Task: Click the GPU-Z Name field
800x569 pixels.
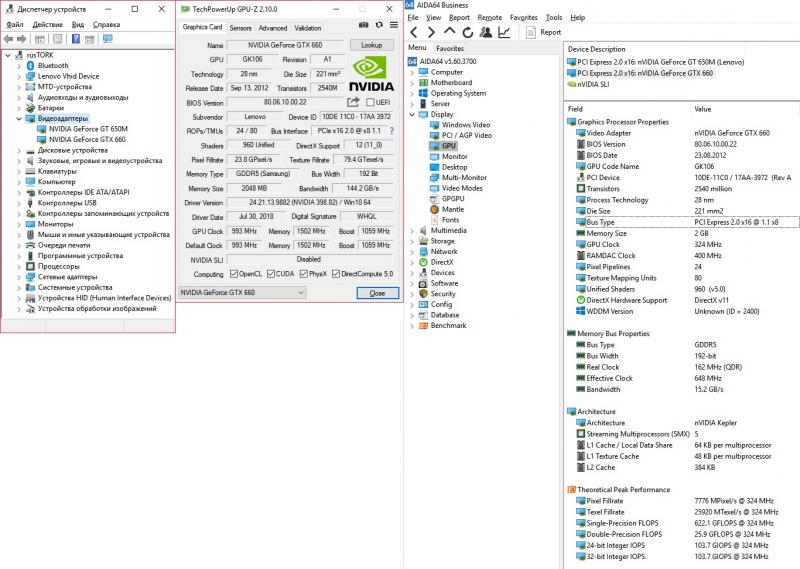Action: 285,45
